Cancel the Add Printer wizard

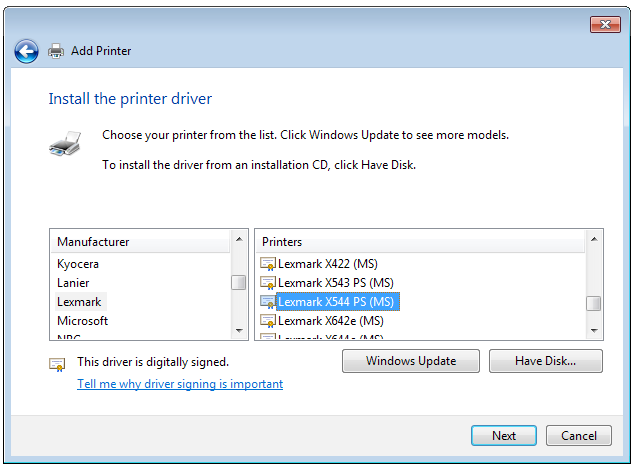579,436
